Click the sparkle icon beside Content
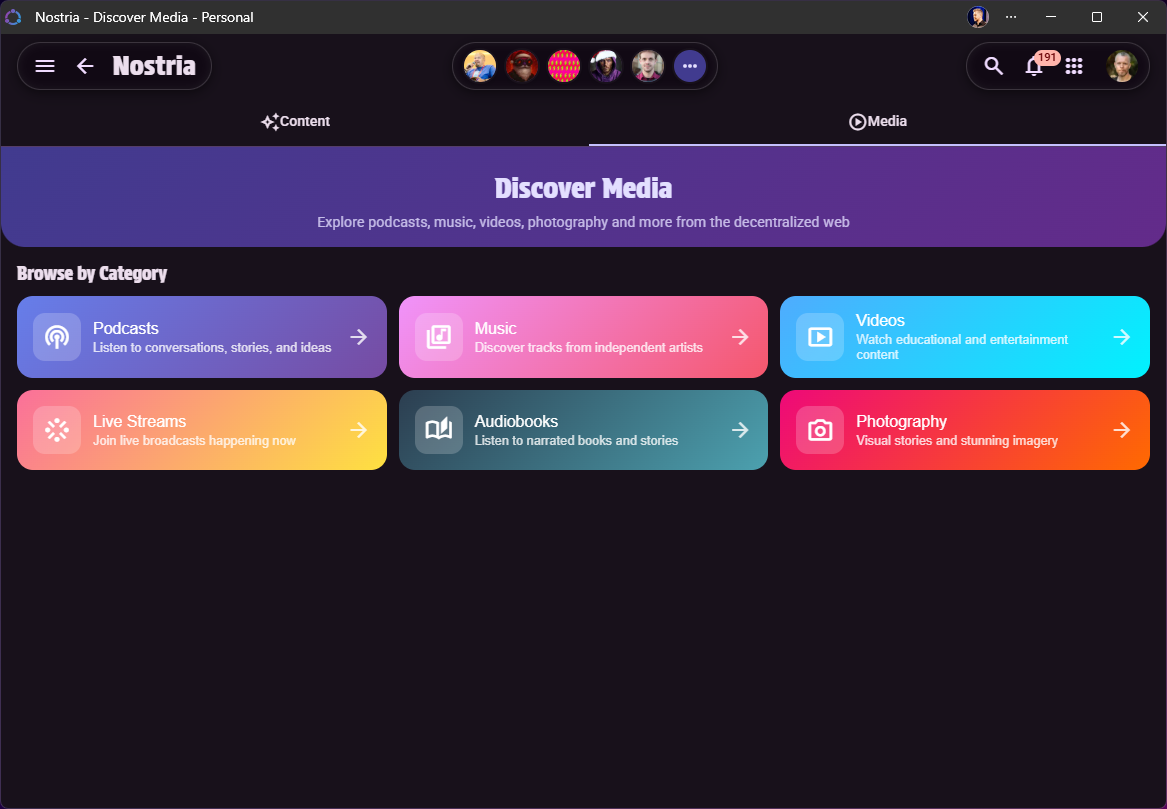This screenshot has width=1167, height=809. click(x=268, y=121)
